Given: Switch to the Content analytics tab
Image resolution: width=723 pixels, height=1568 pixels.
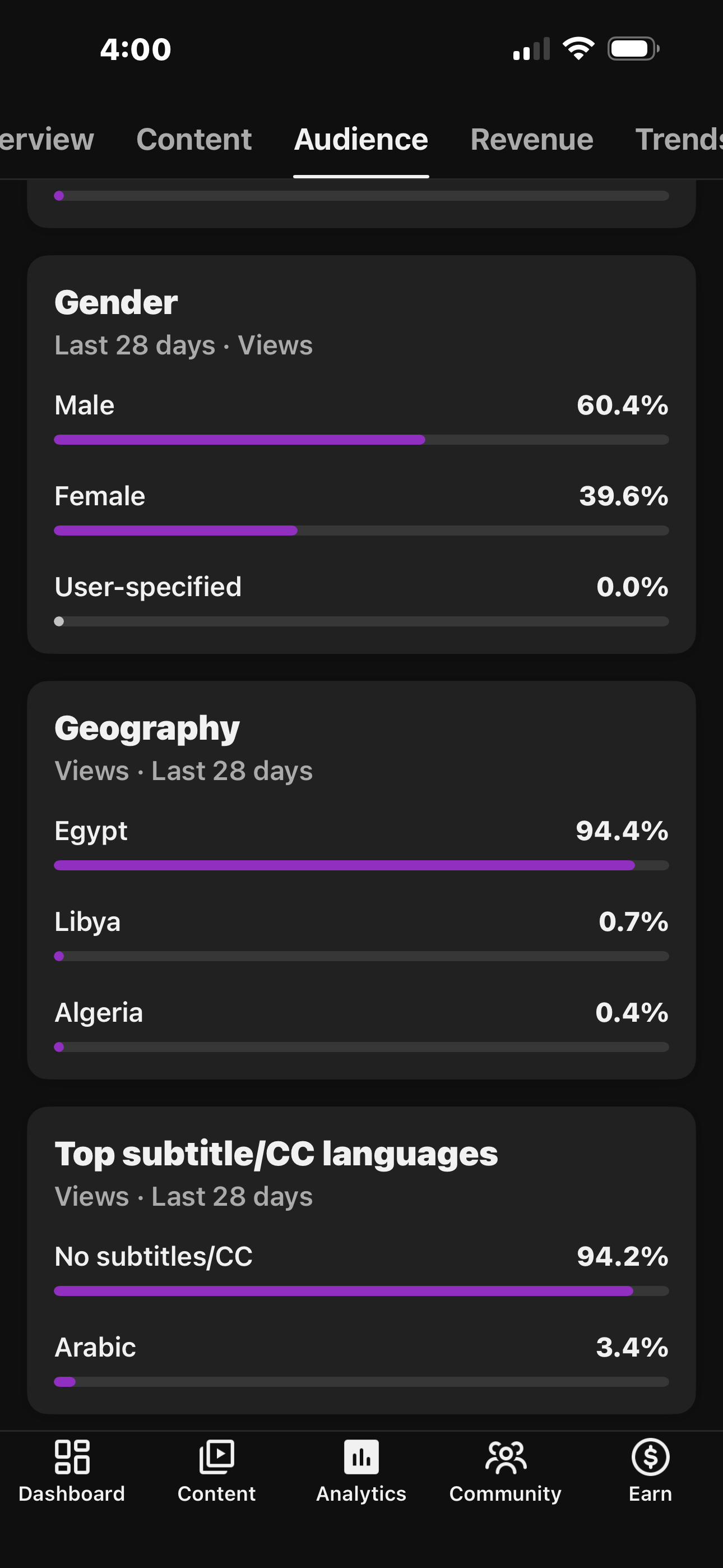Looking at the screenshot, I should [x=194, y=140].
